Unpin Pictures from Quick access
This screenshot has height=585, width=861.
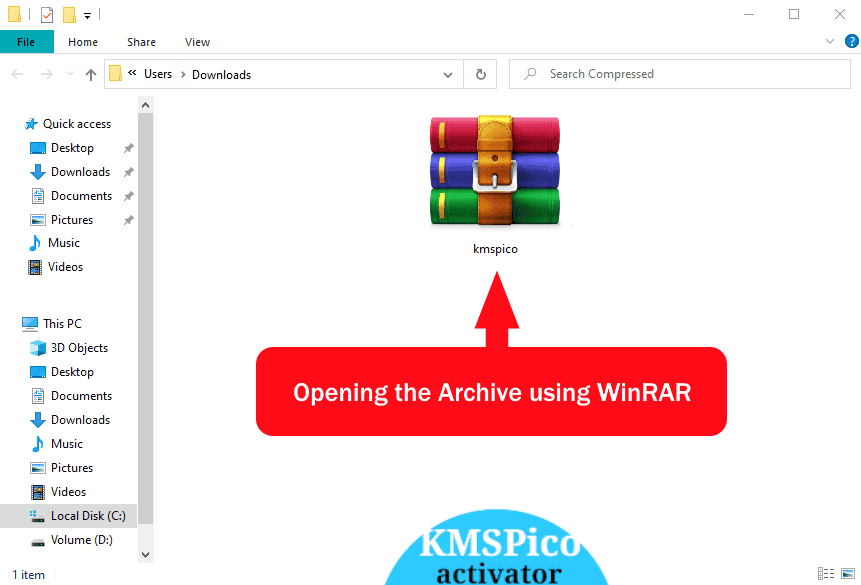tap(128, 220)
